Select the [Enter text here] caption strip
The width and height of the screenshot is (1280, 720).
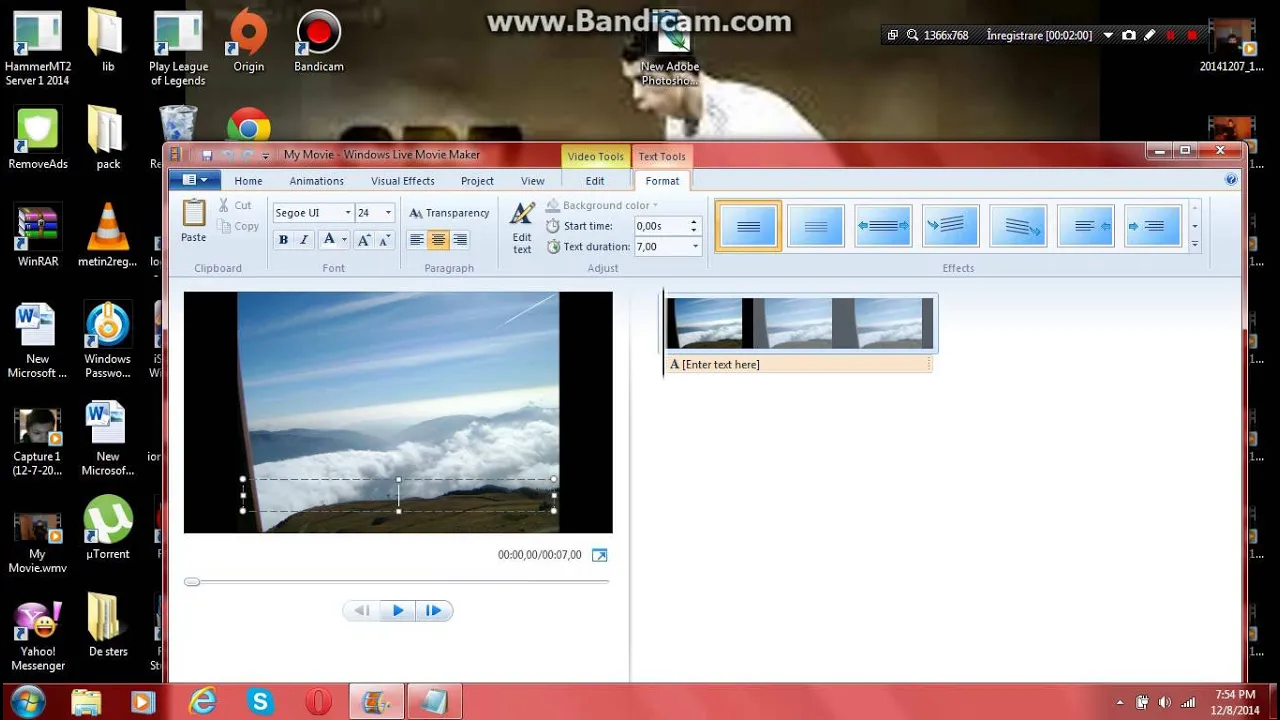[799, 364]
